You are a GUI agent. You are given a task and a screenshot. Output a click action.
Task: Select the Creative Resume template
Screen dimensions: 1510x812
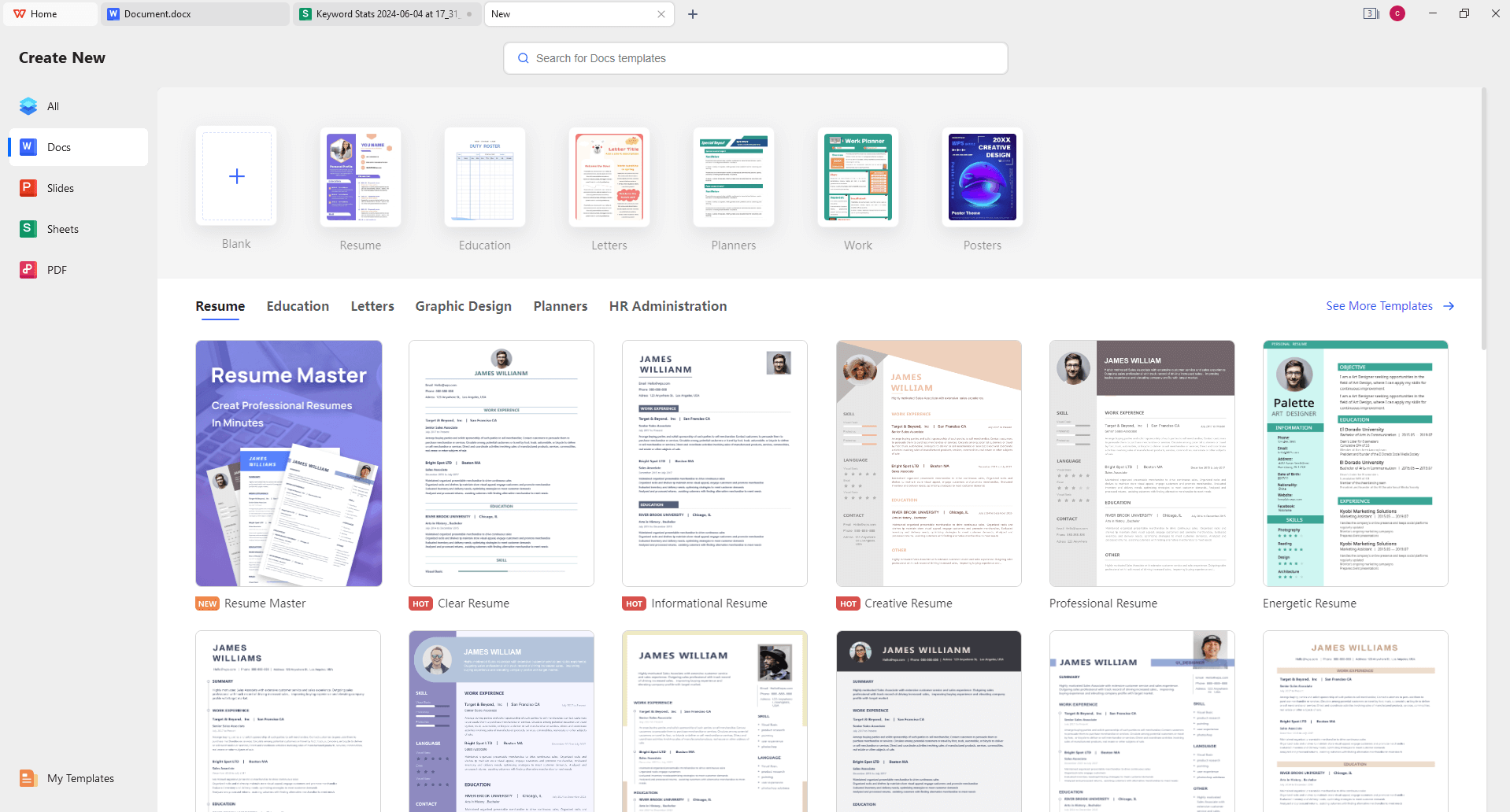928,463
